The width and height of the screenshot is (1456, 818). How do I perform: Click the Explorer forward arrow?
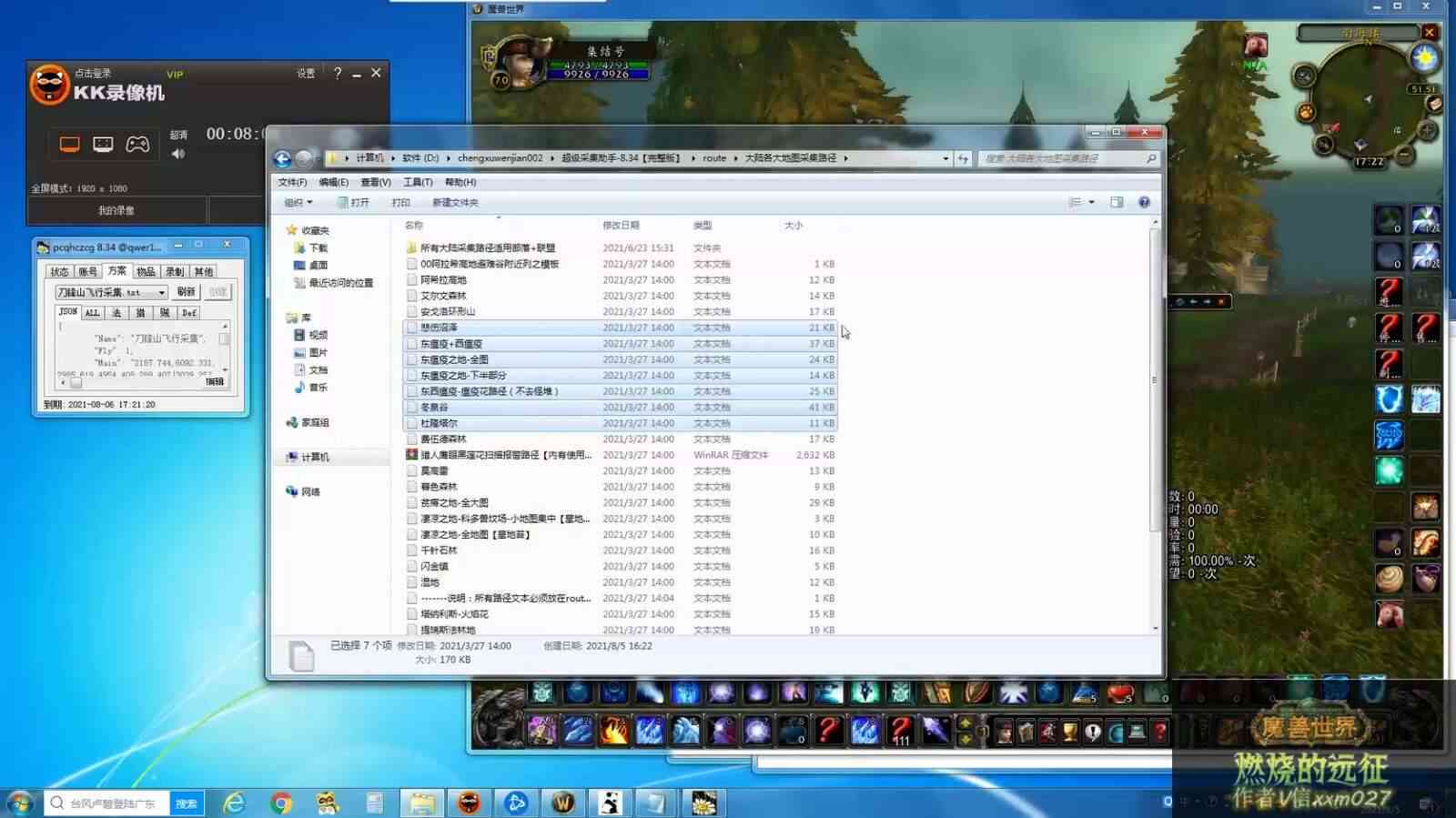pos(303,159)
